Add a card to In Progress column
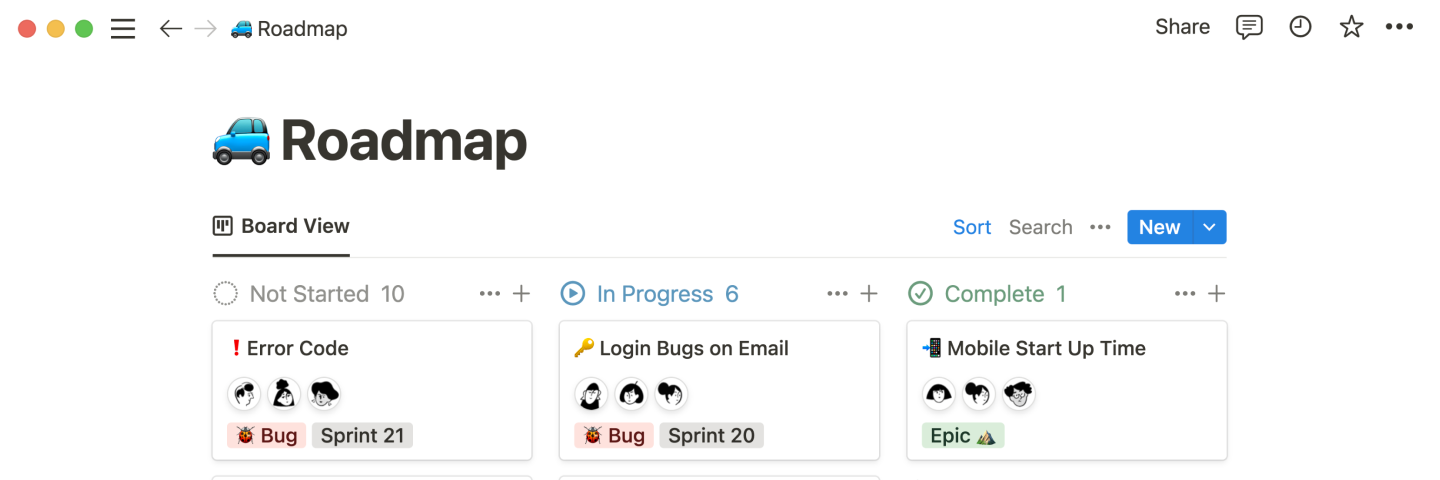 tap(869, 293)
